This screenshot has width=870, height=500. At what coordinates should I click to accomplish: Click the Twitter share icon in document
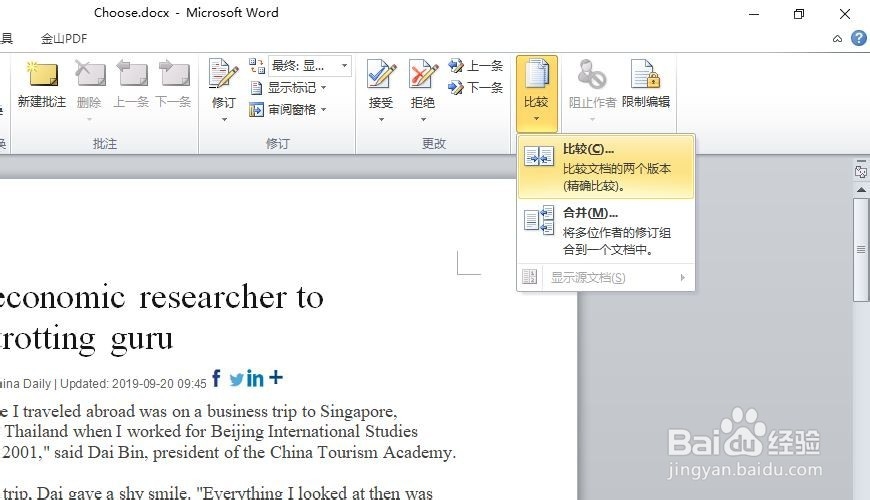(236, 380)
